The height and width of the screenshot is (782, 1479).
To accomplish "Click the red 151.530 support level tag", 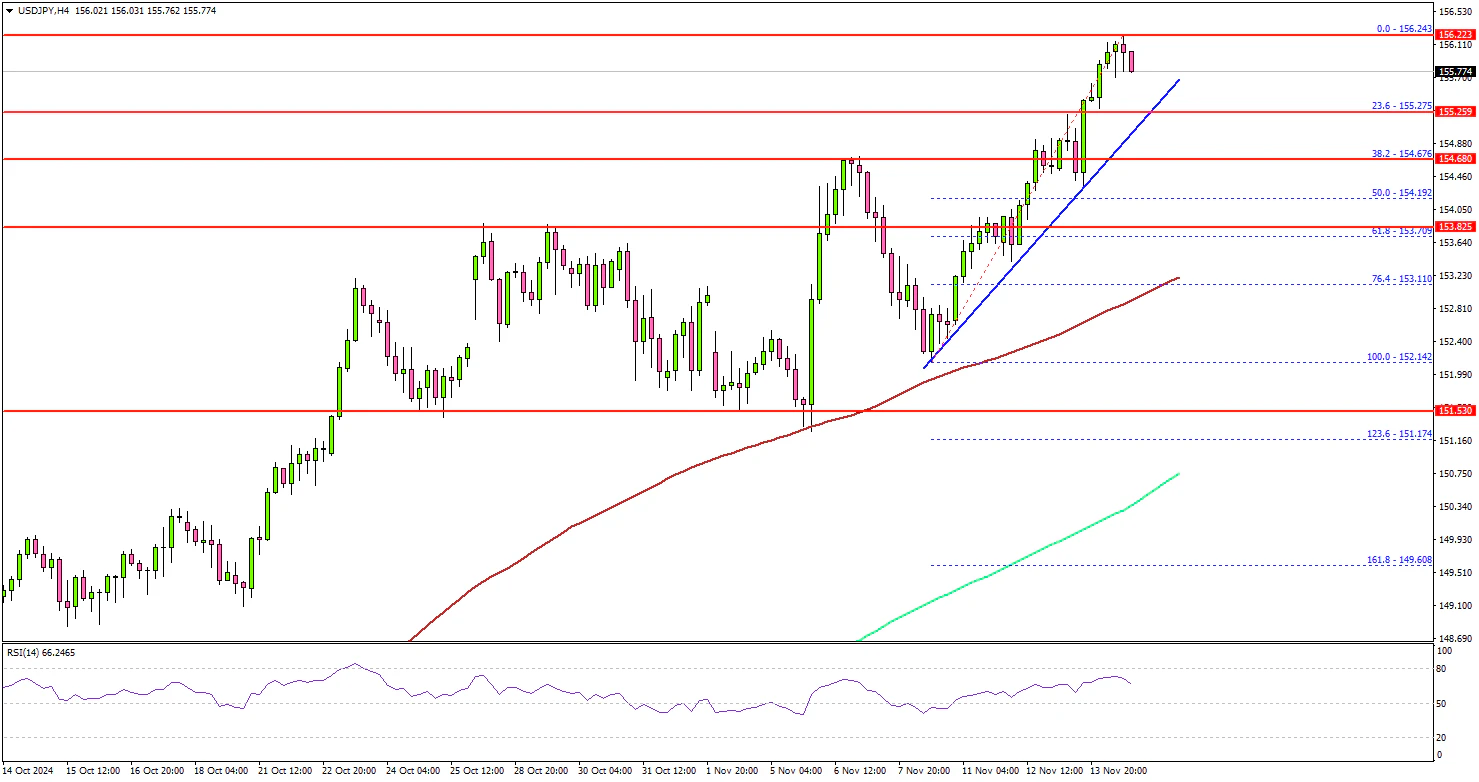I will (1455, 410).
